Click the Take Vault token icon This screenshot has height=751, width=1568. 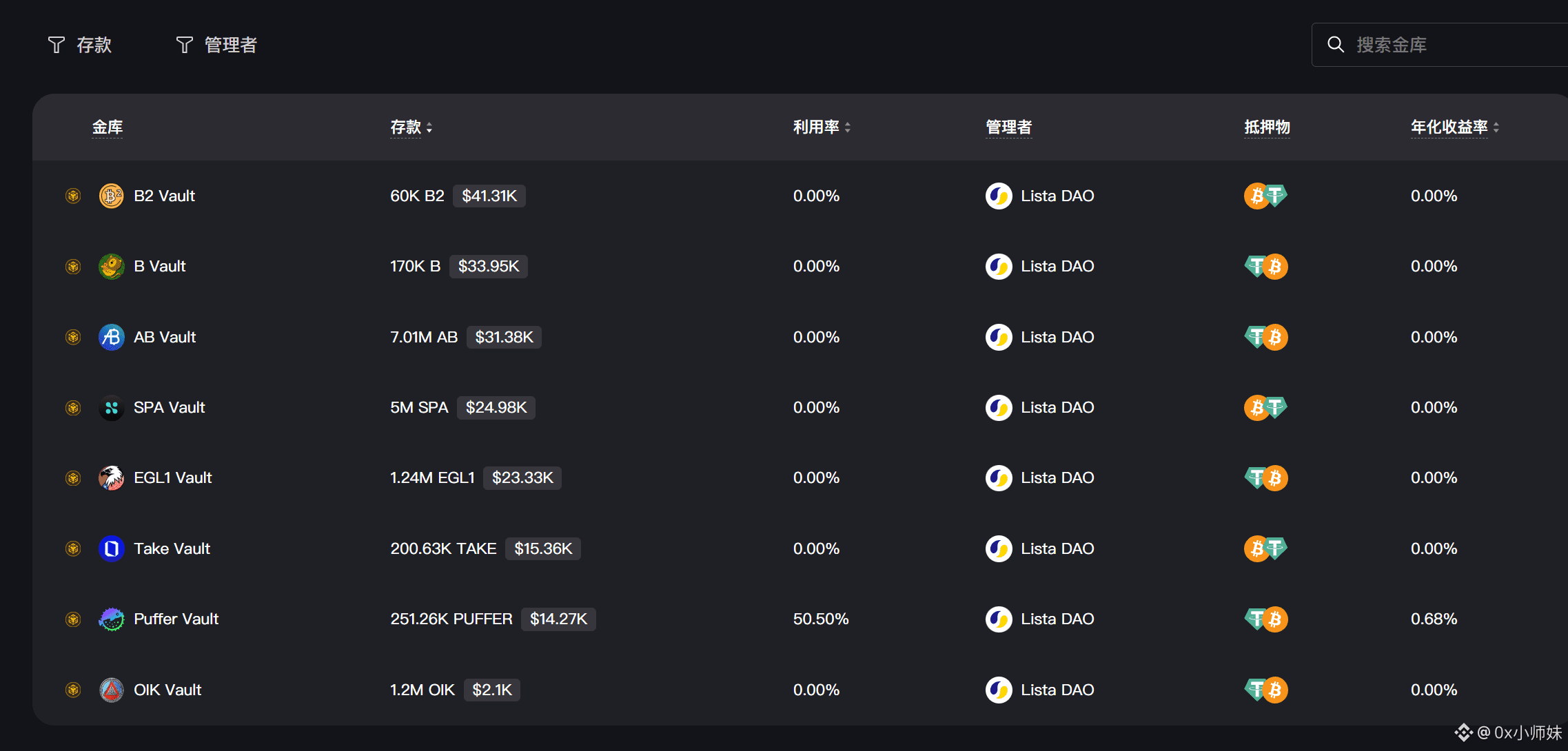(x=111, y=548)
